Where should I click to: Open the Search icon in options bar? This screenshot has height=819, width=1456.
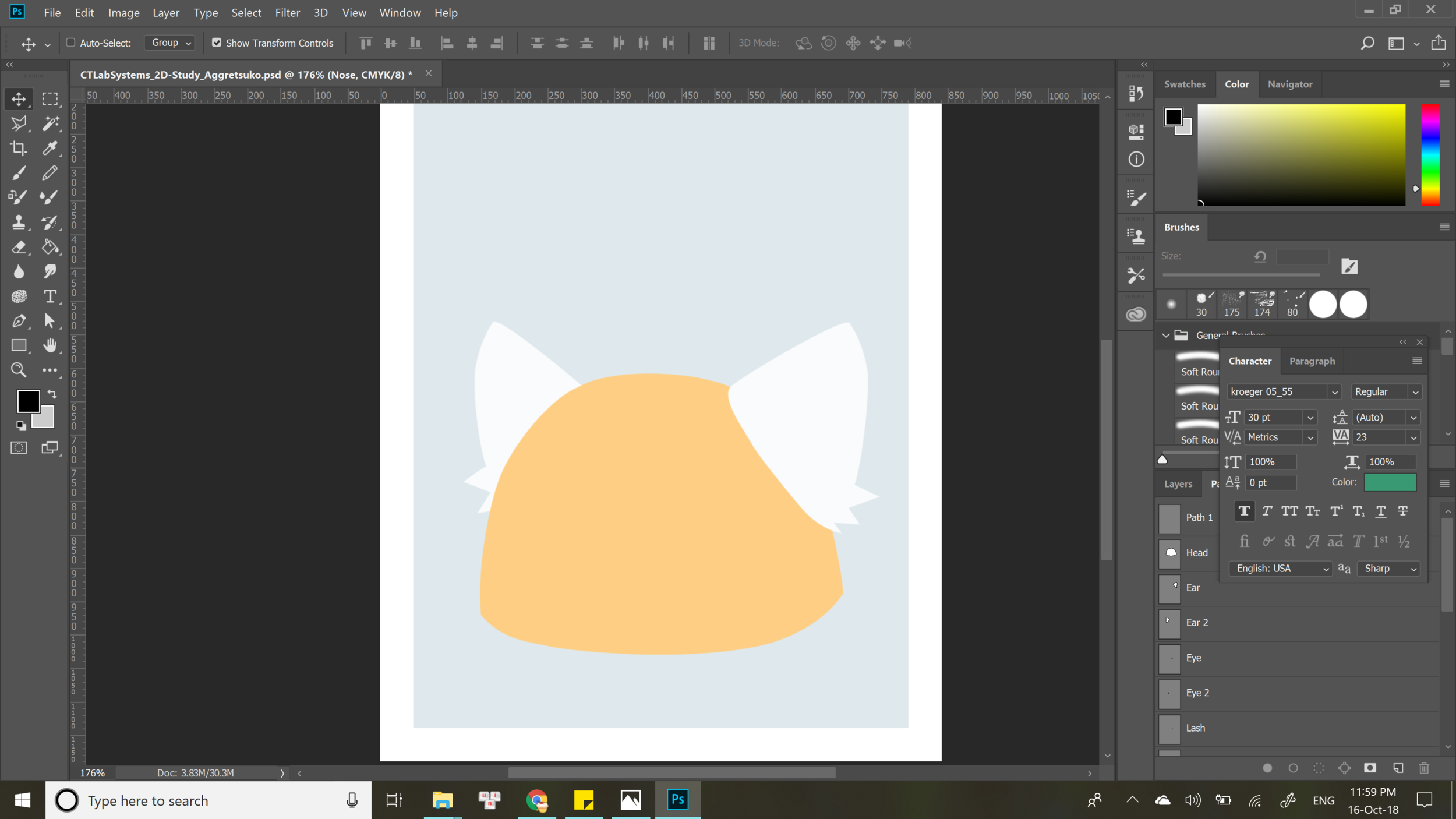point(1367,43)
